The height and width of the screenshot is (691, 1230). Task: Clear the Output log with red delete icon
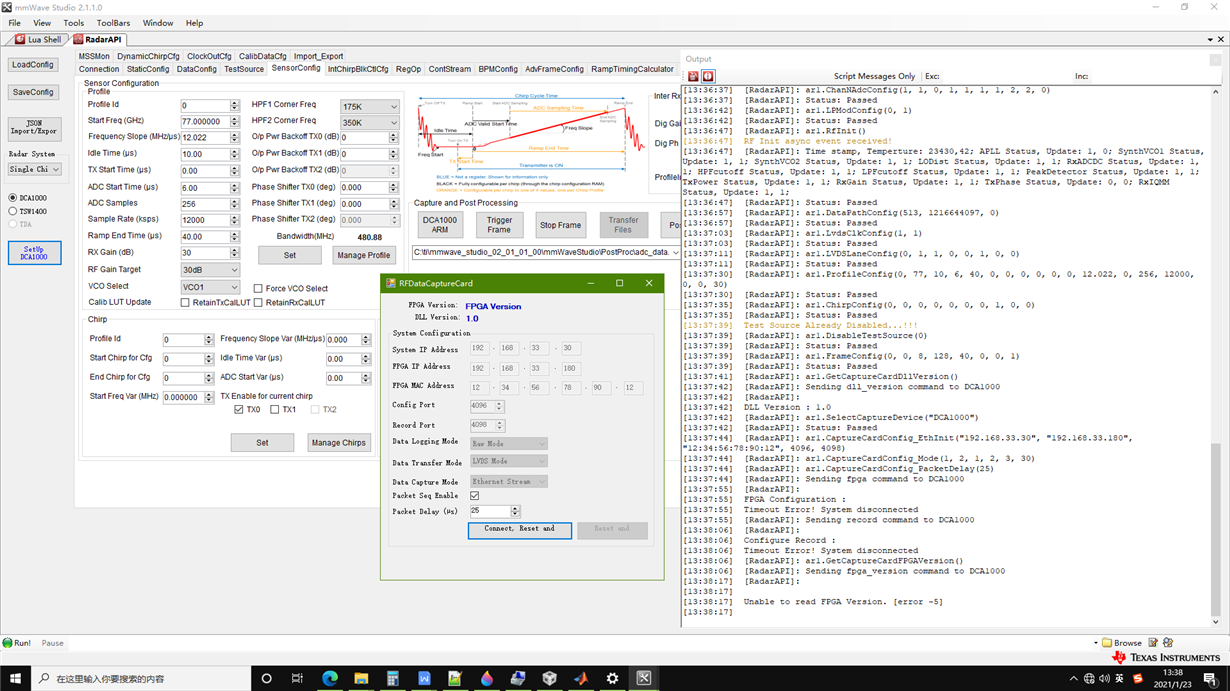click(x=693, y=76)
